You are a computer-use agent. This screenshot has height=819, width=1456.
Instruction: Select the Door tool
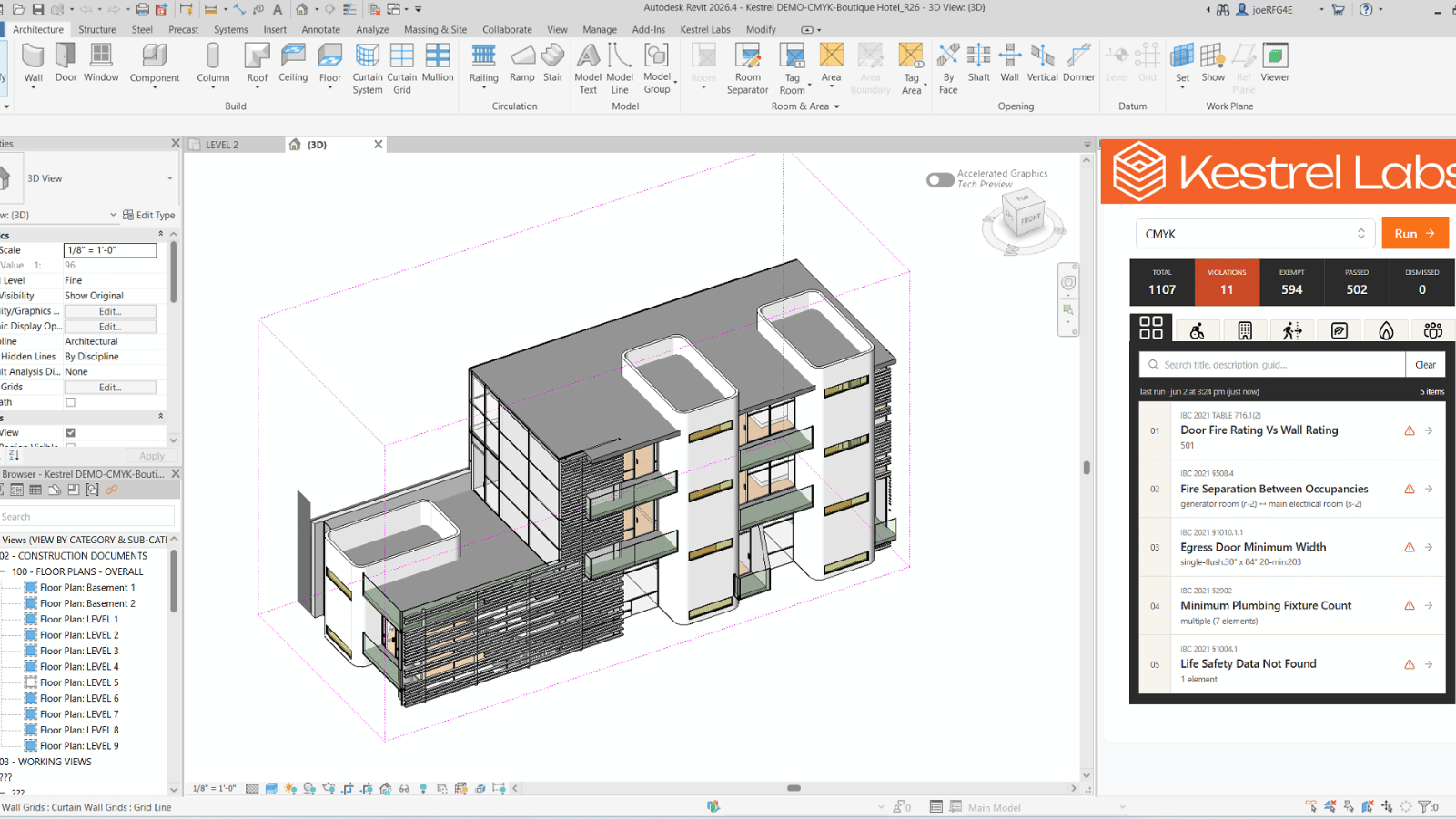(x=66, y=64)
